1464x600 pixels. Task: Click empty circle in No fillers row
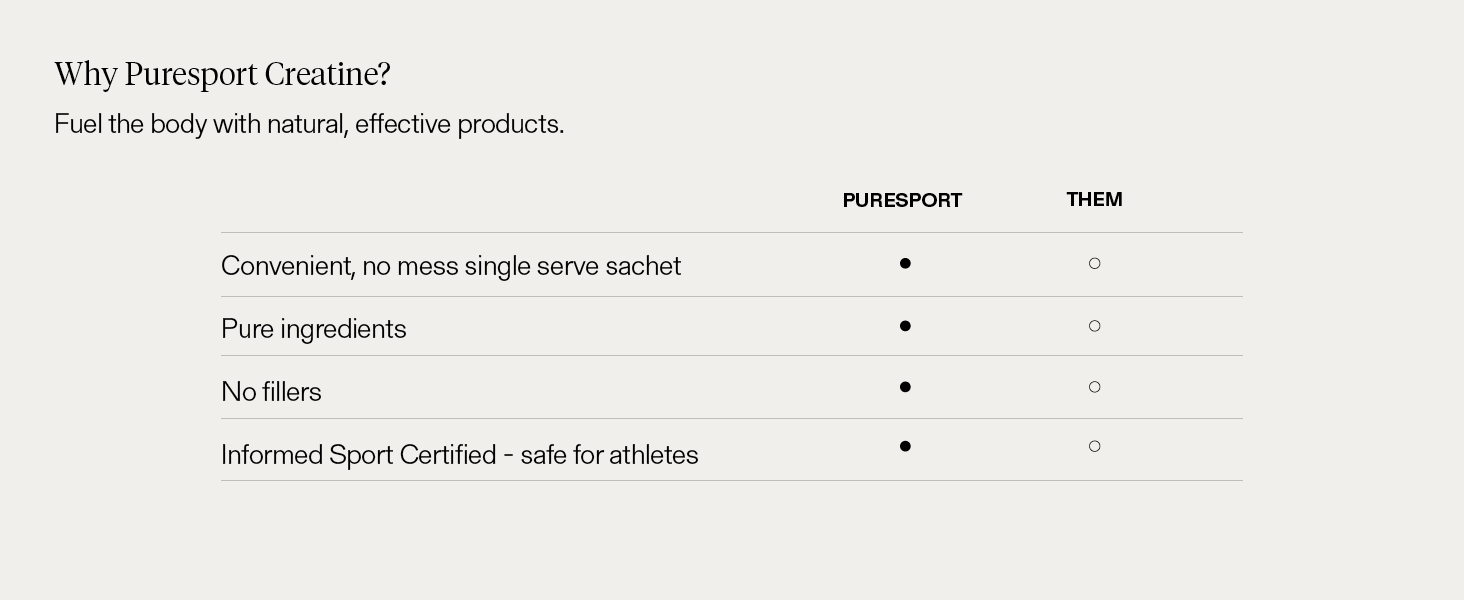tap(1094, 387)
